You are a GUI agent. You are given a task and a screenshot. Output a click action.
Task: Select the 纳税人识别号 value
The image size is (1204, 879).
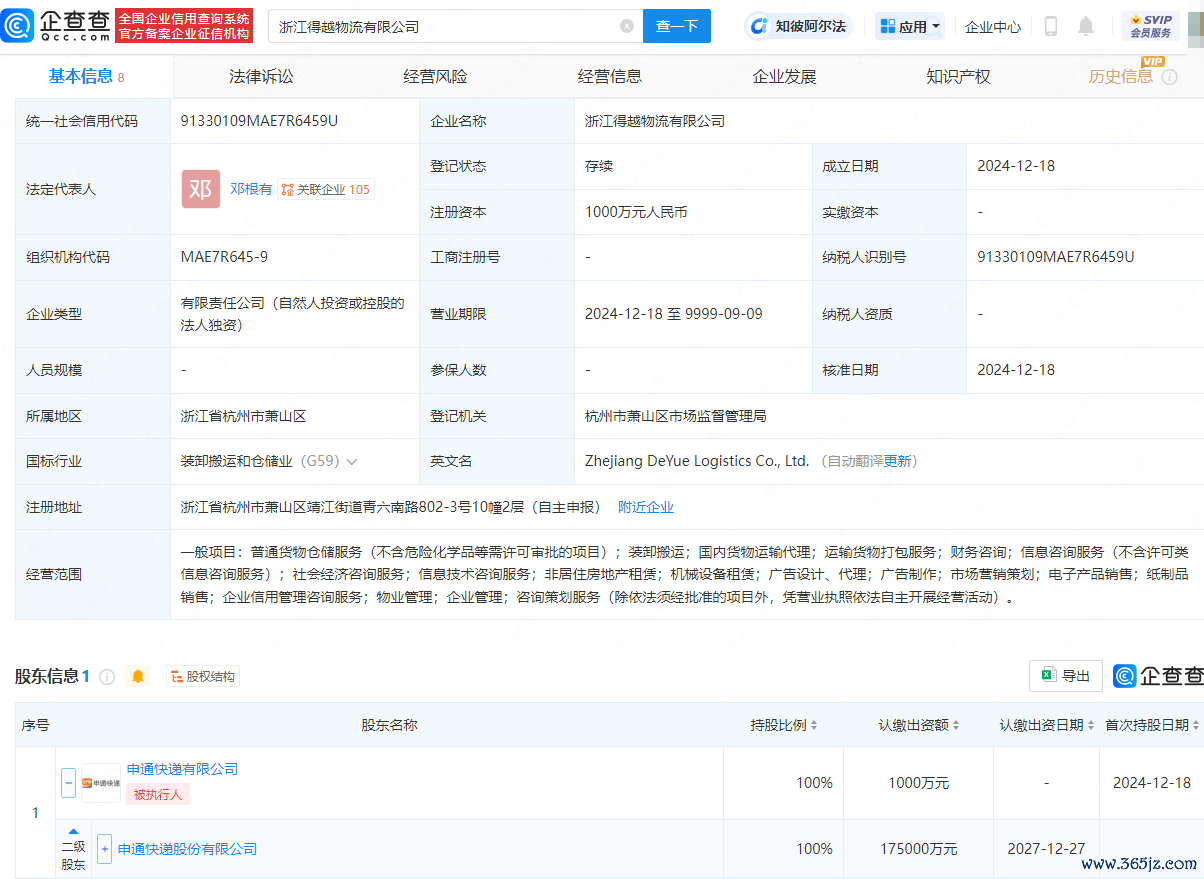1056,257
